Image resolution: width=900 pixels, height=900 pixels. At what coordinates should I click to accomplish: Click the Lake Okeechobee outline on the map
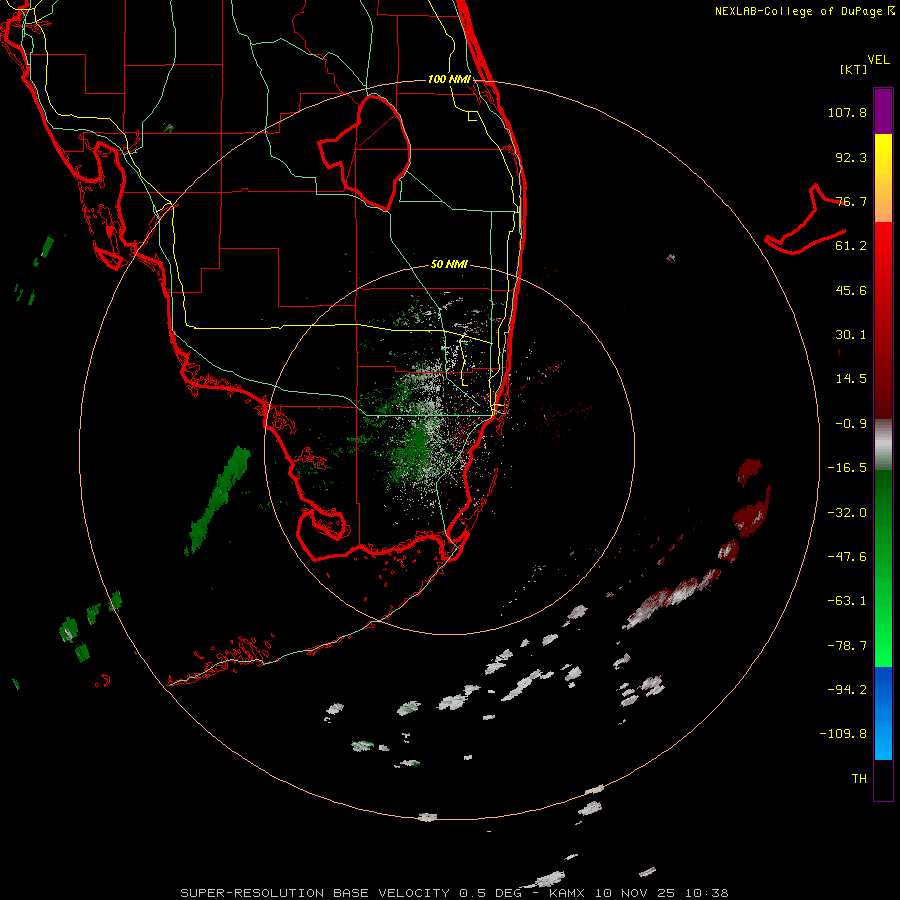tap(364, 152)
